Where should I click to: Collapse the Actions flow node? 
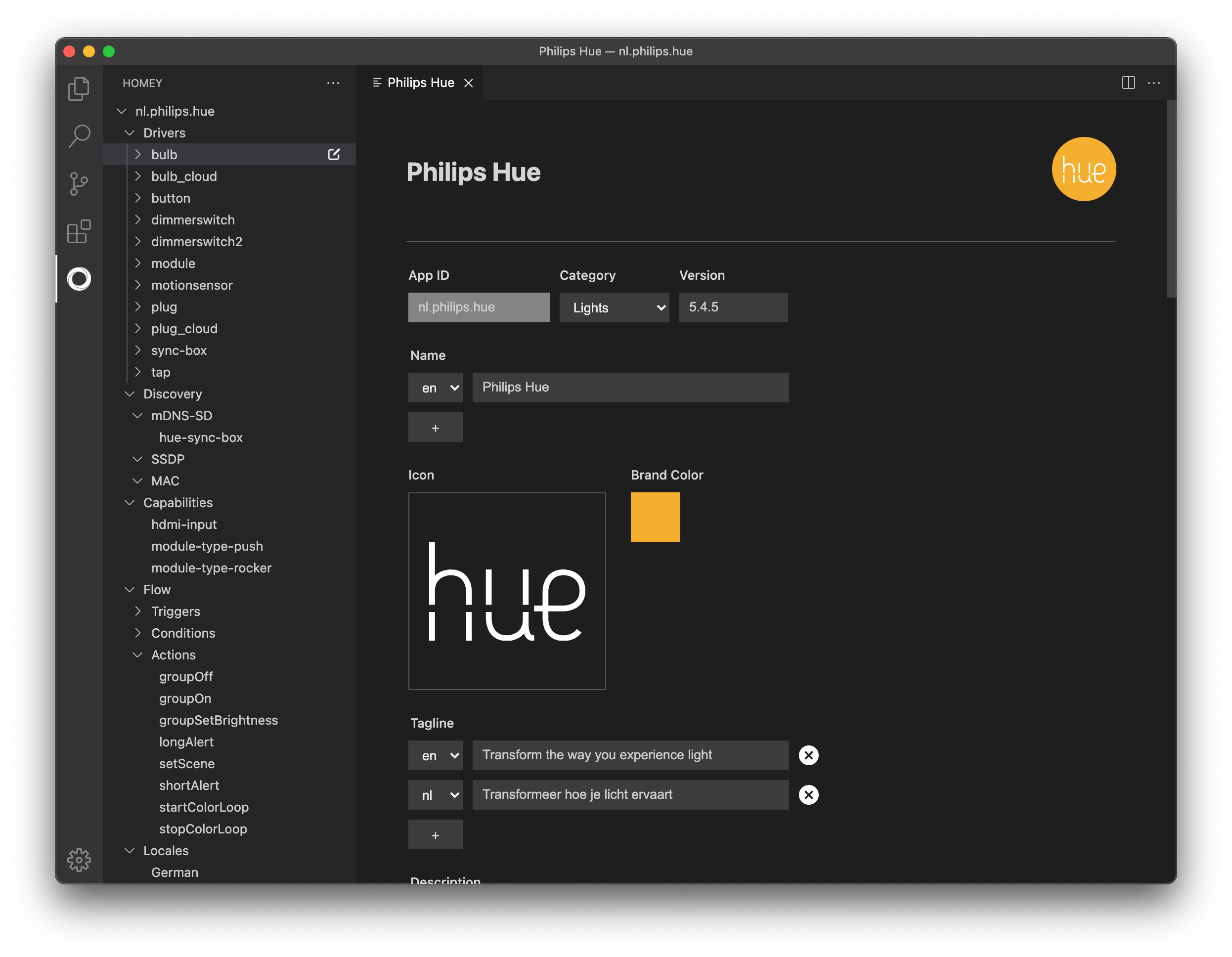(137, 655)
